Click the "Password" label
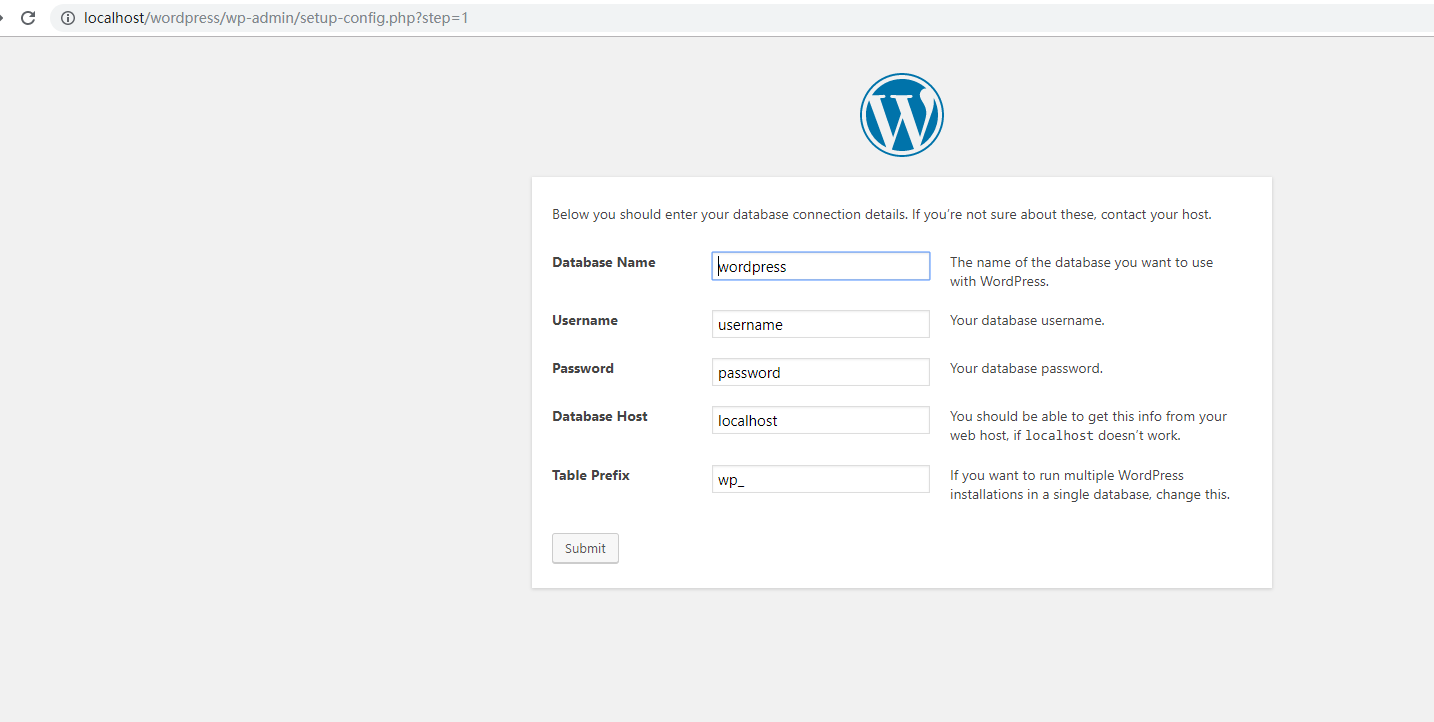 pos(583,368)
